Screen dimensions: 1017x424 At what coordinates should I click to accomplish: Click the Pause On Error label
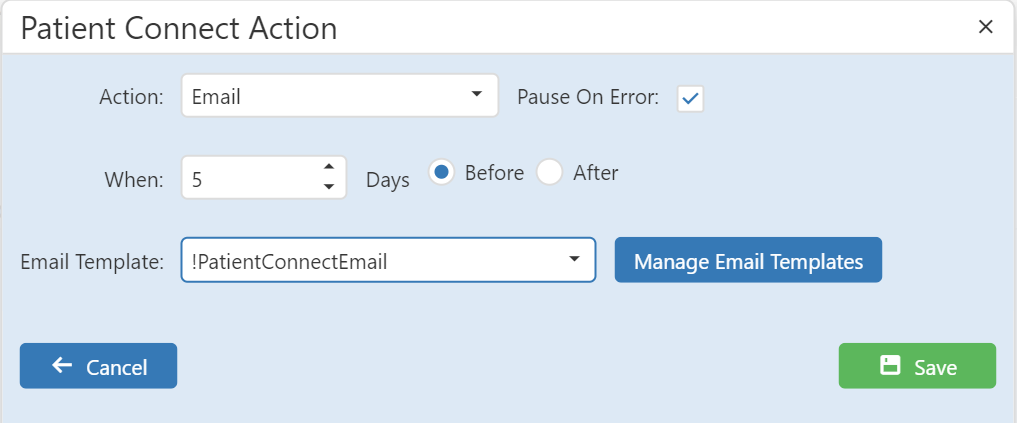click(588, 97)
